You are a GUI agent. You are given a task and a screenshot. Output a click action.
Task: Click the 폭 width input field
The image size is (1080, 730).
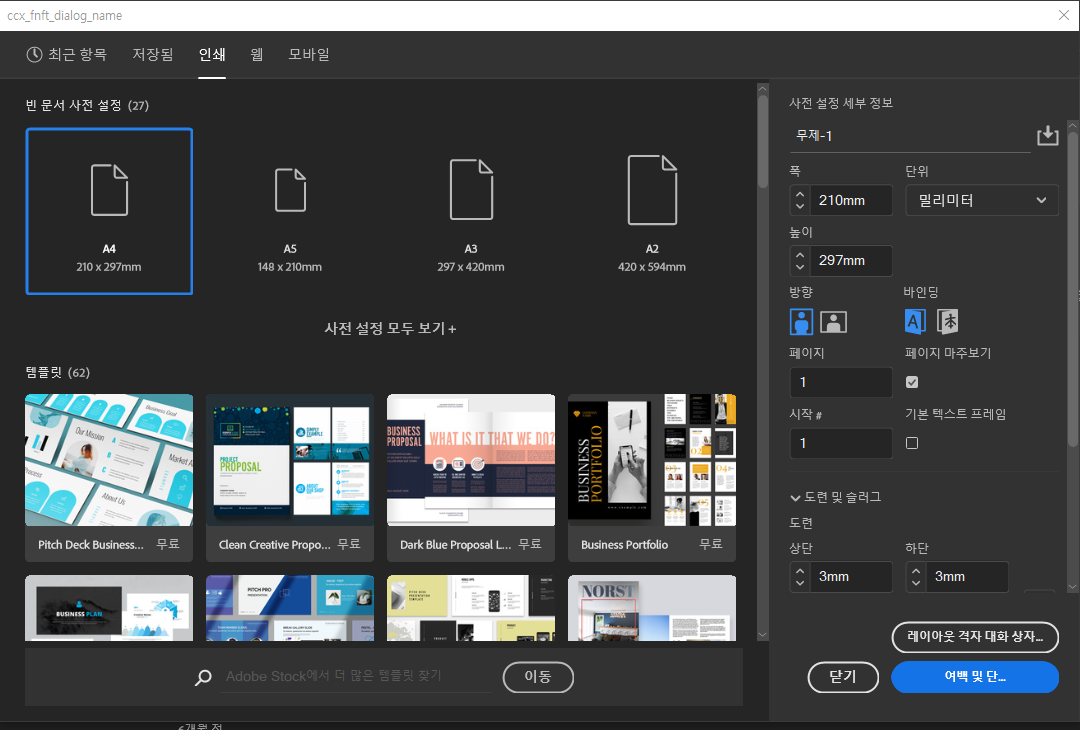851,200
